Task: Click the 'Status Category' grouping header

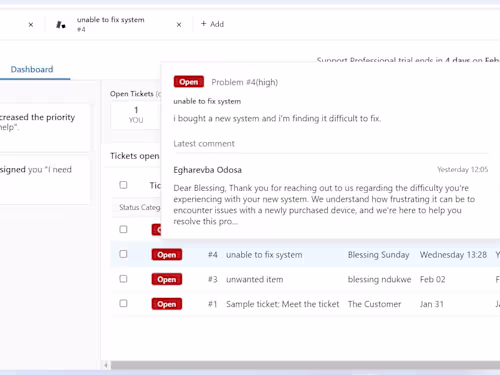Action: point(140,207)
